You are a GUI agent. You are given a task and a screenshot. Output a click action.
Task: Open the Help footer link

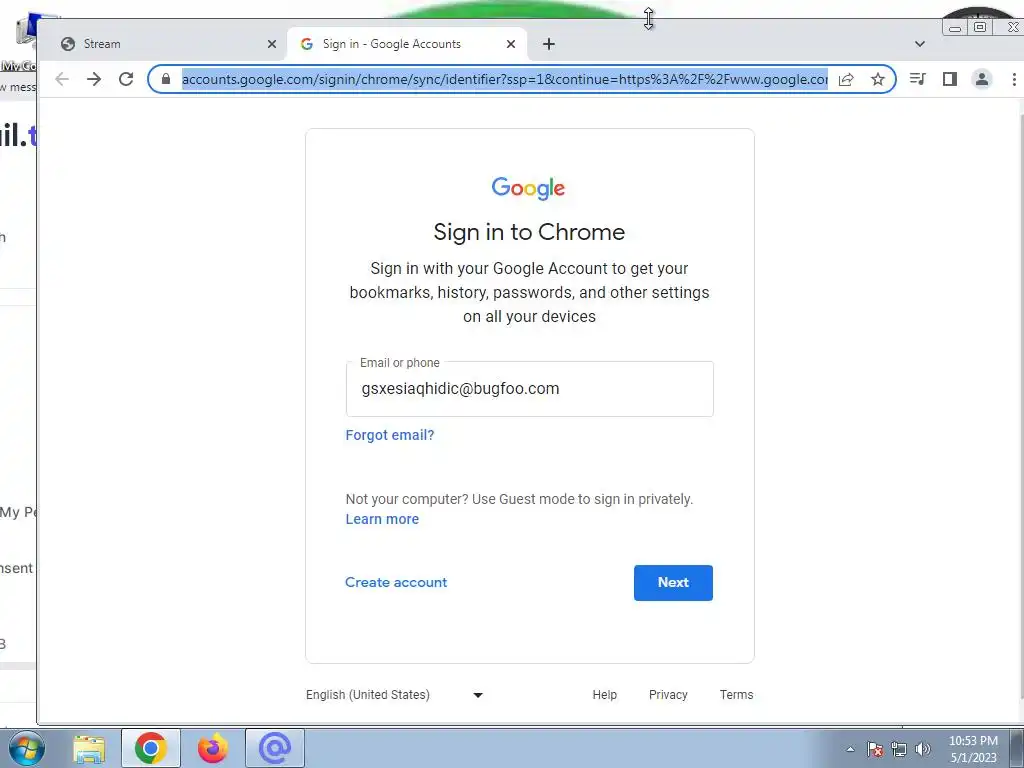[x=605, y=695]
